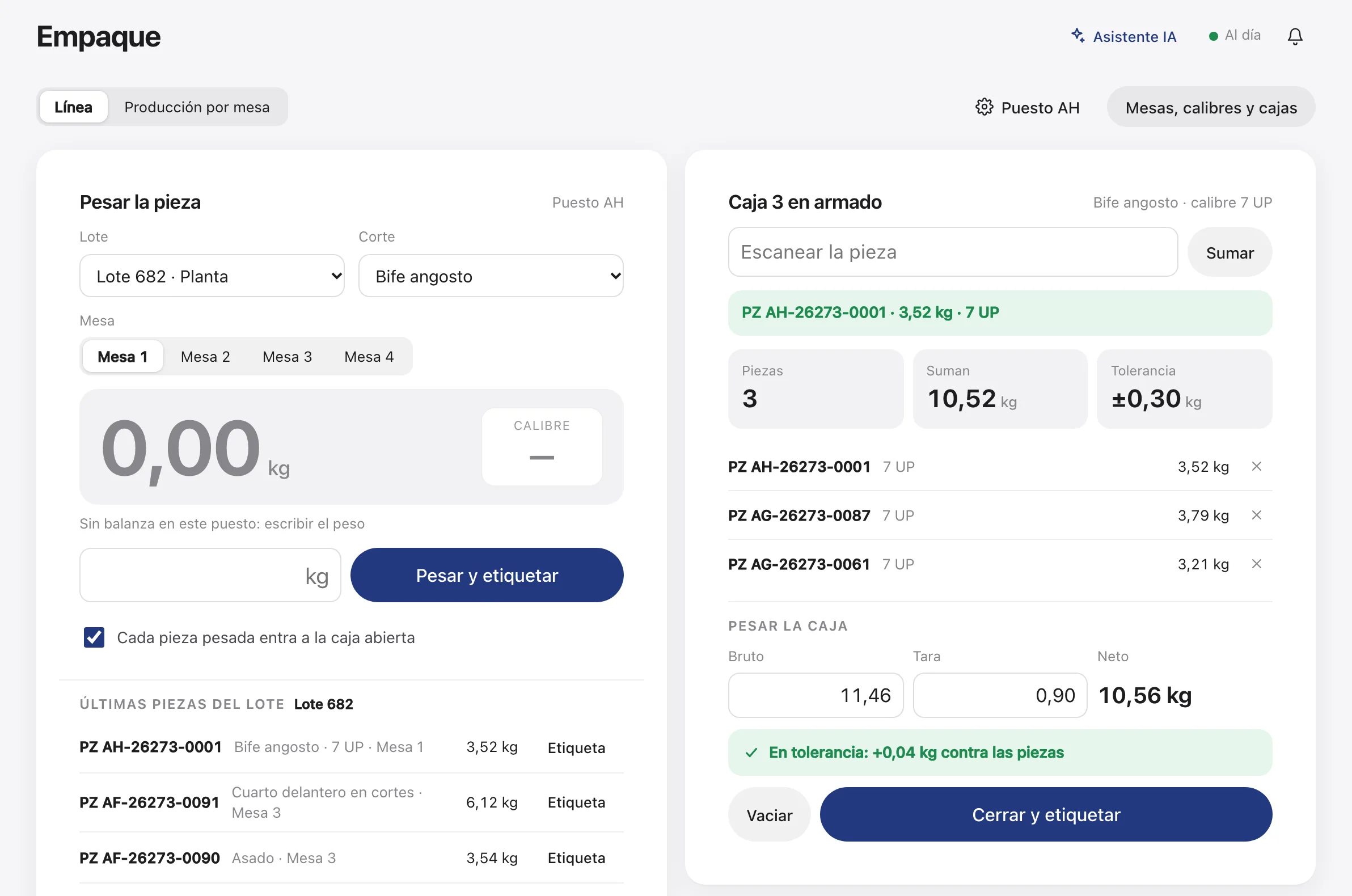Viewport: 1352px width, 896px height.
Task: Reprint Etiqueta for PZ AH-26273-0001
Action: pyautogui.click(x=576, y=747)
